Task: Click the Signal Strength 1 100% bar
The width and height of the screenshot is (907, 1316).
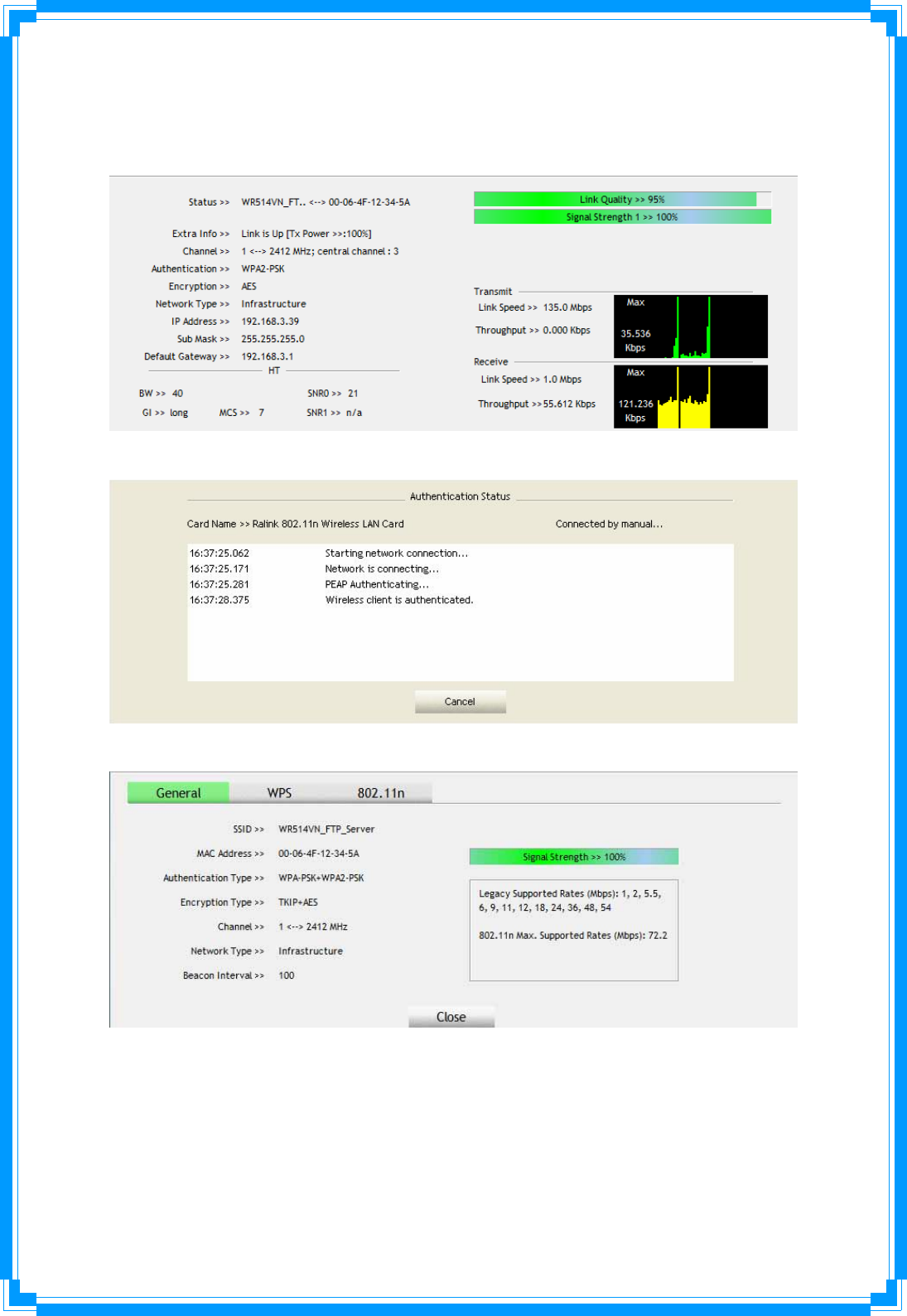Action: point(622,217)
